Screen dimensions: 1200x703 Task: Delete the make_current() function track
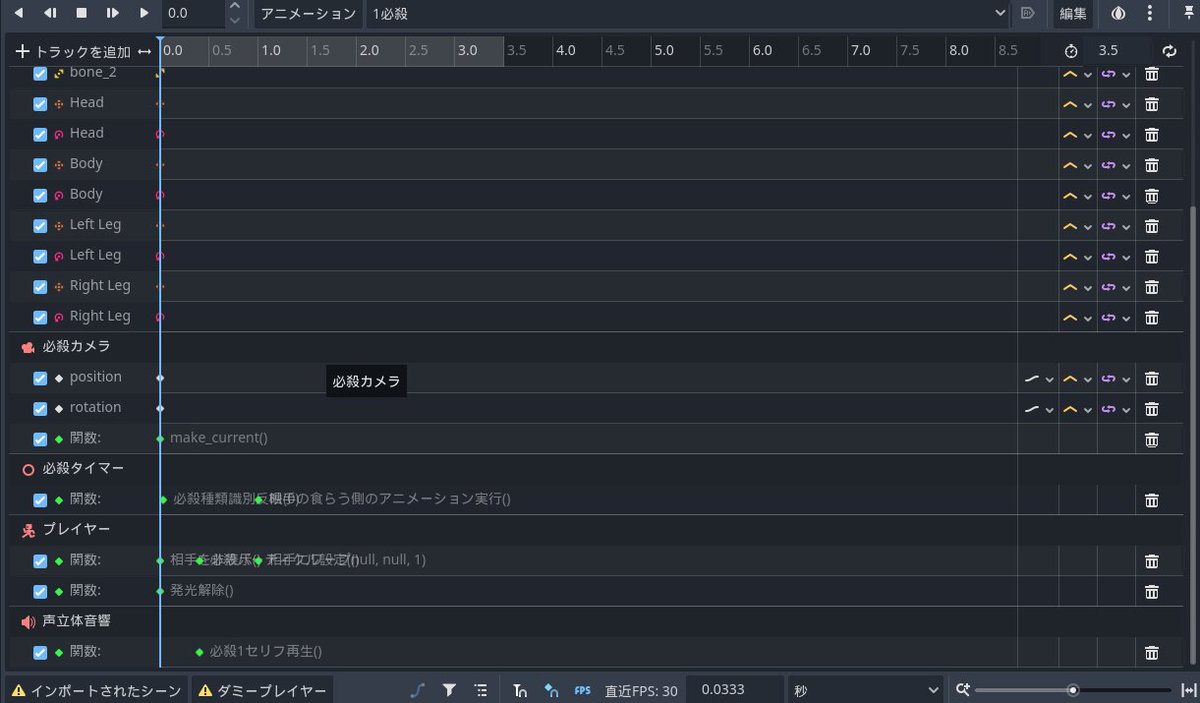point(1151,439)
